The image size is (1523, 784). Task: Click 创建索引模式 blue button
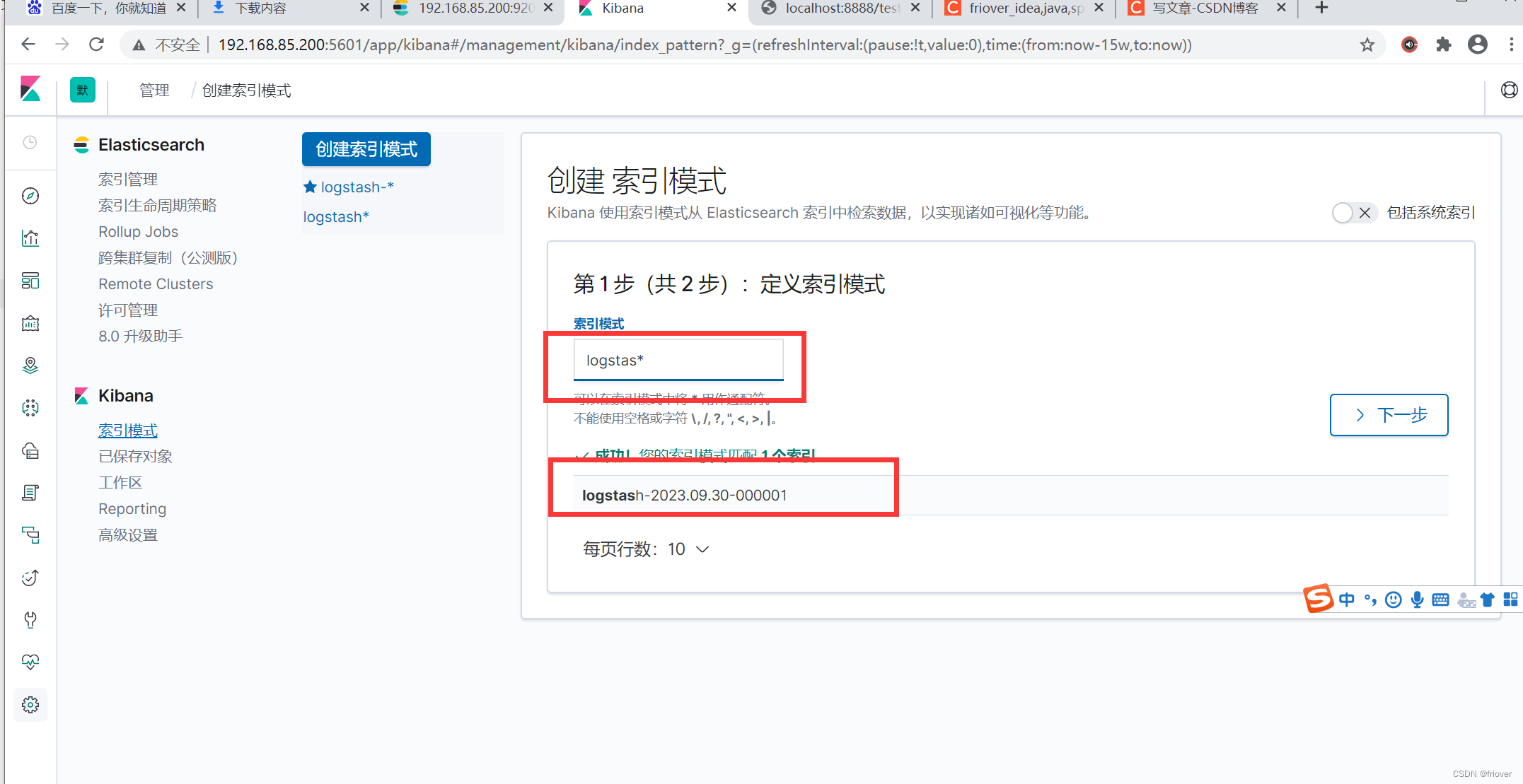coord(366,149)
